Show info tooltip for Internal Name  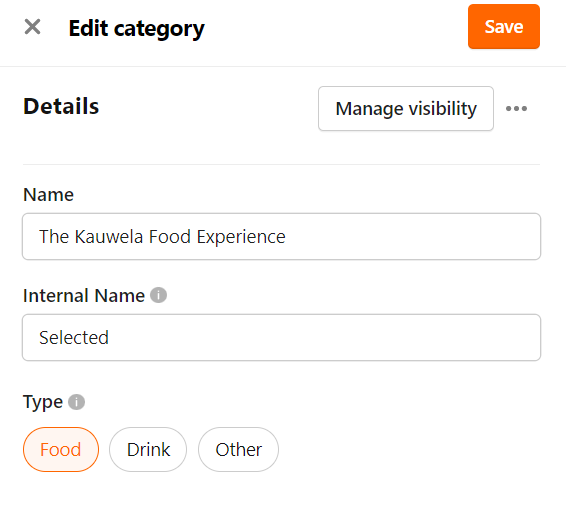158,295
